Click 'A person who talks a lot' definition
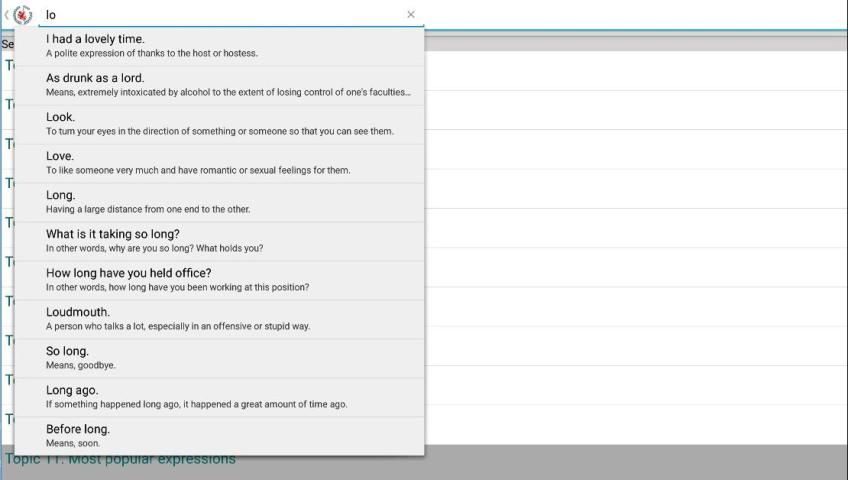 coord(178,327)
